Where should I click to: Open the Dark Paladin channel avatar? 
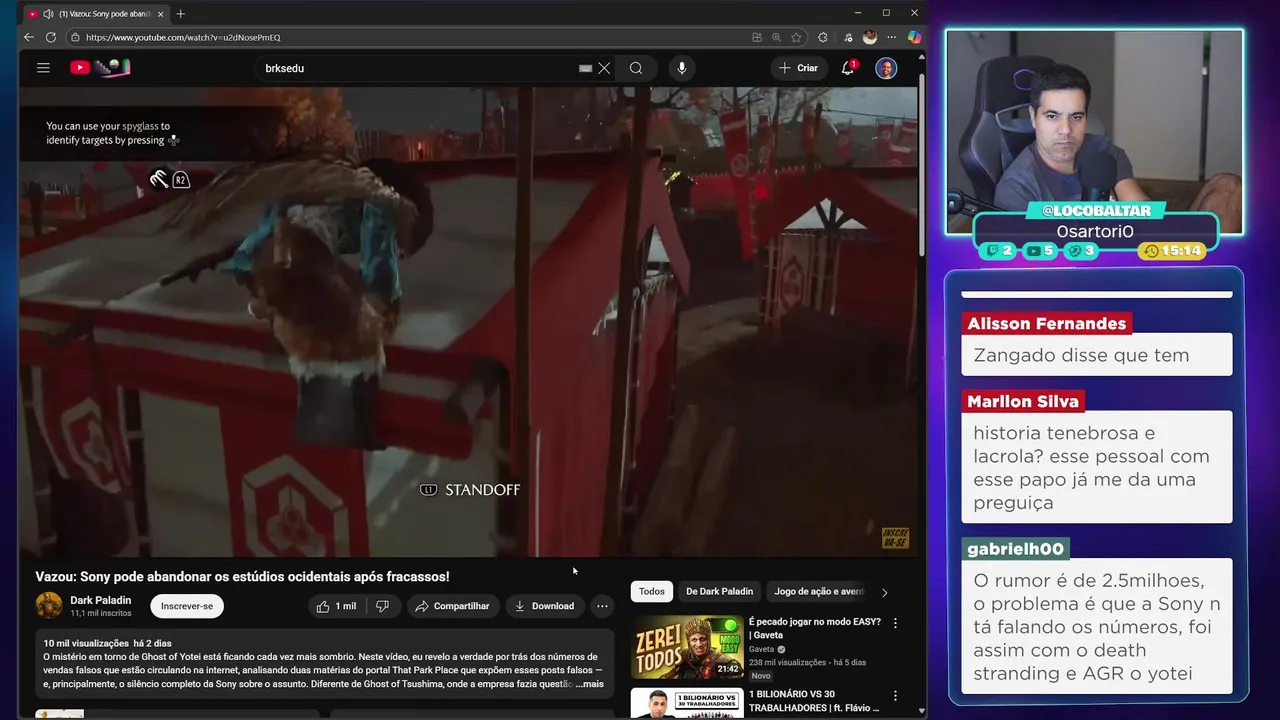49,605
